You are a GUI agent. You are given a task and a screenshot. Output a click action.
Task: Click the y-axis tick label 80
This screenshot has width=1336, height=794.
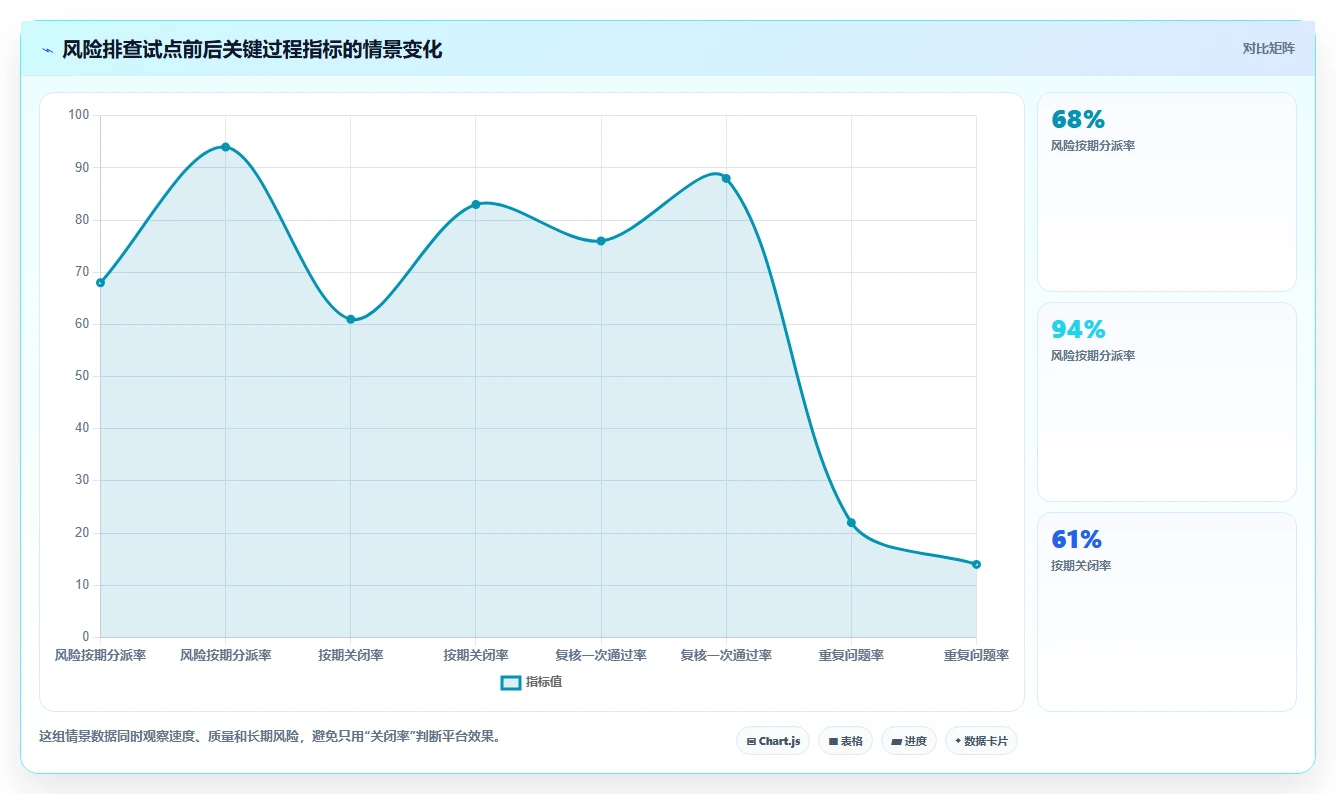(82, 220)
